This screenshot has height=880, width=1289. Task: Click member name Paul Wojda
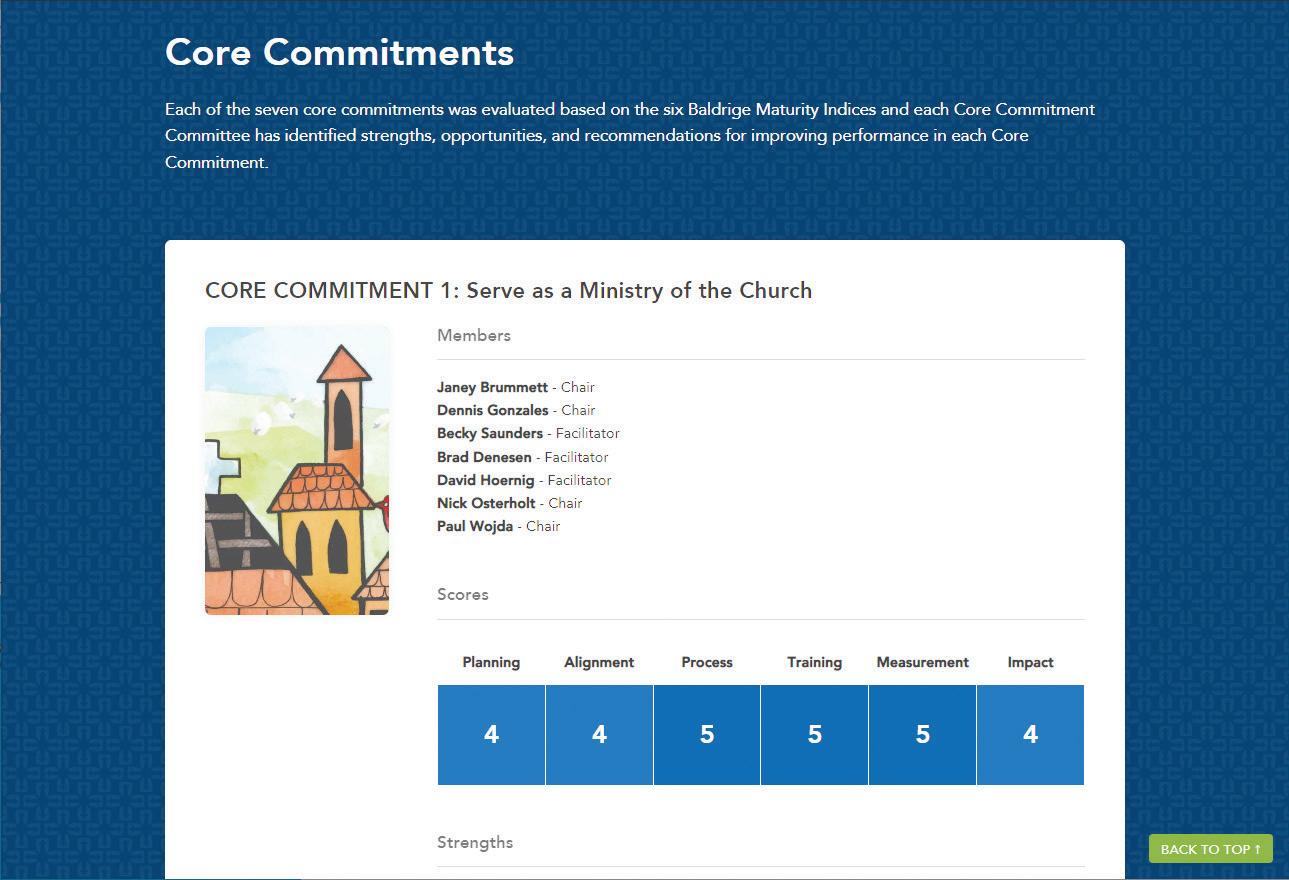pos(474,526)
